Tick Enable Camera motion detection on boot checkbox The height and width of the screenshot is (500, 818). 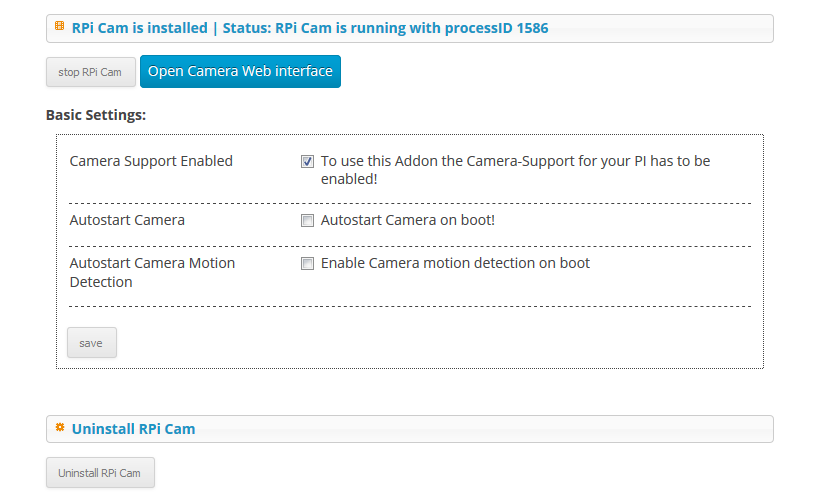click(x=307, y=264)
